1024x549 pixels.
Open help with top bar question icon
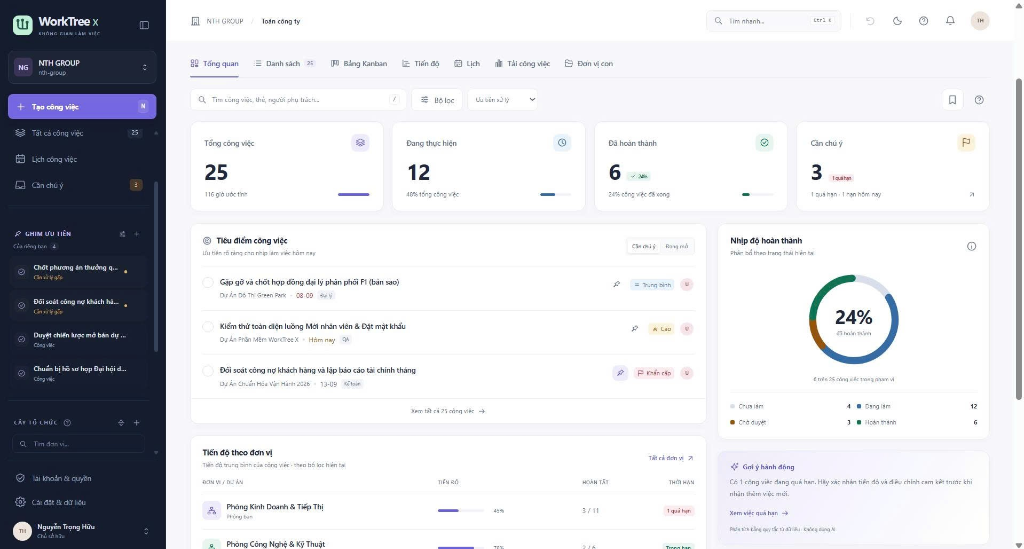click(x=923, y=21)
